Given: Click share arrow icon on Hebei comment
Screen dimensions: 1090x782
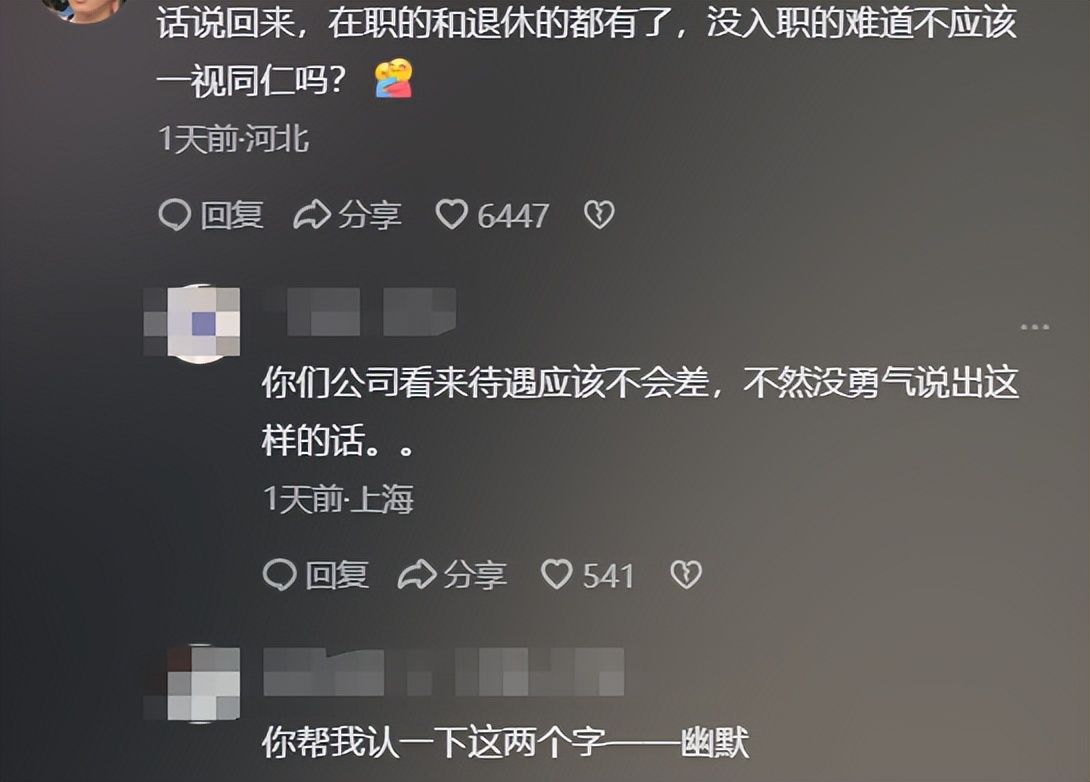Looking at the screenshot, I should [311, 215].
